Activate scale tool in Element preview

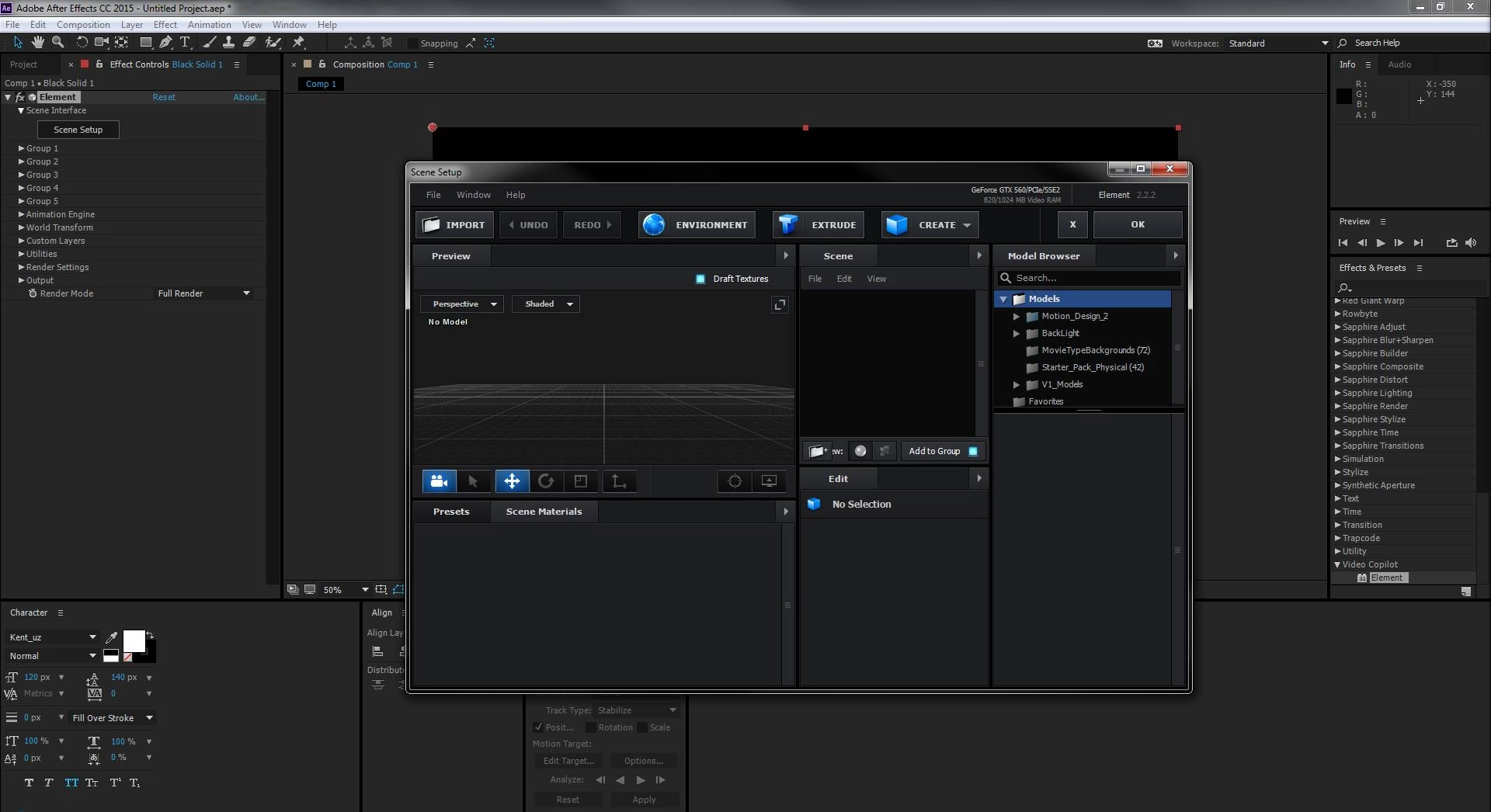(x=581, y=481)
